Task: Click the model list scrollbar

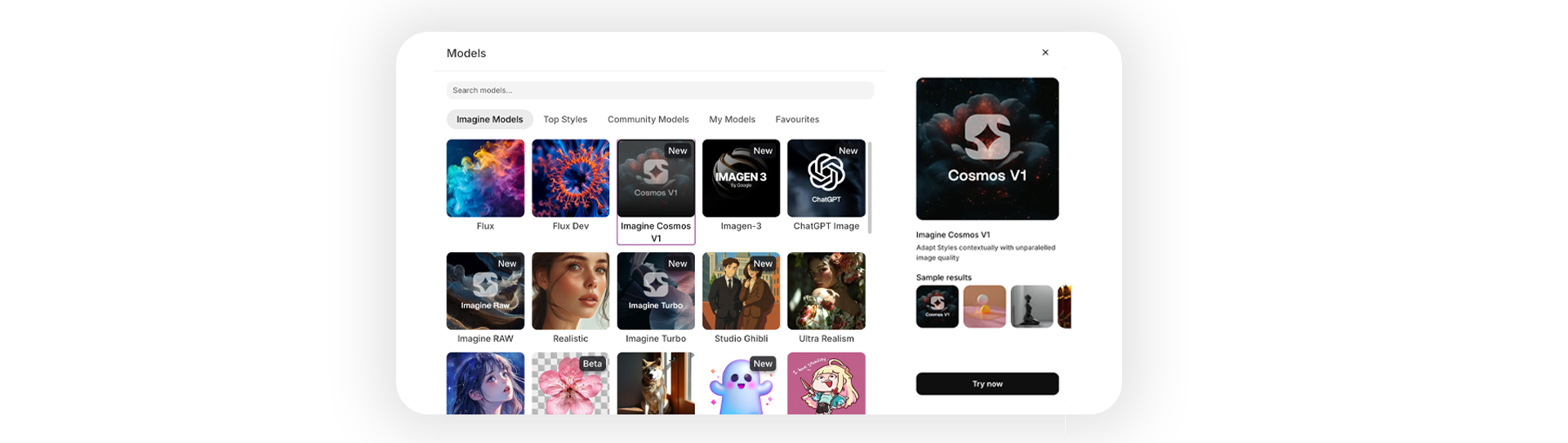Action: (x=870, y=188)
